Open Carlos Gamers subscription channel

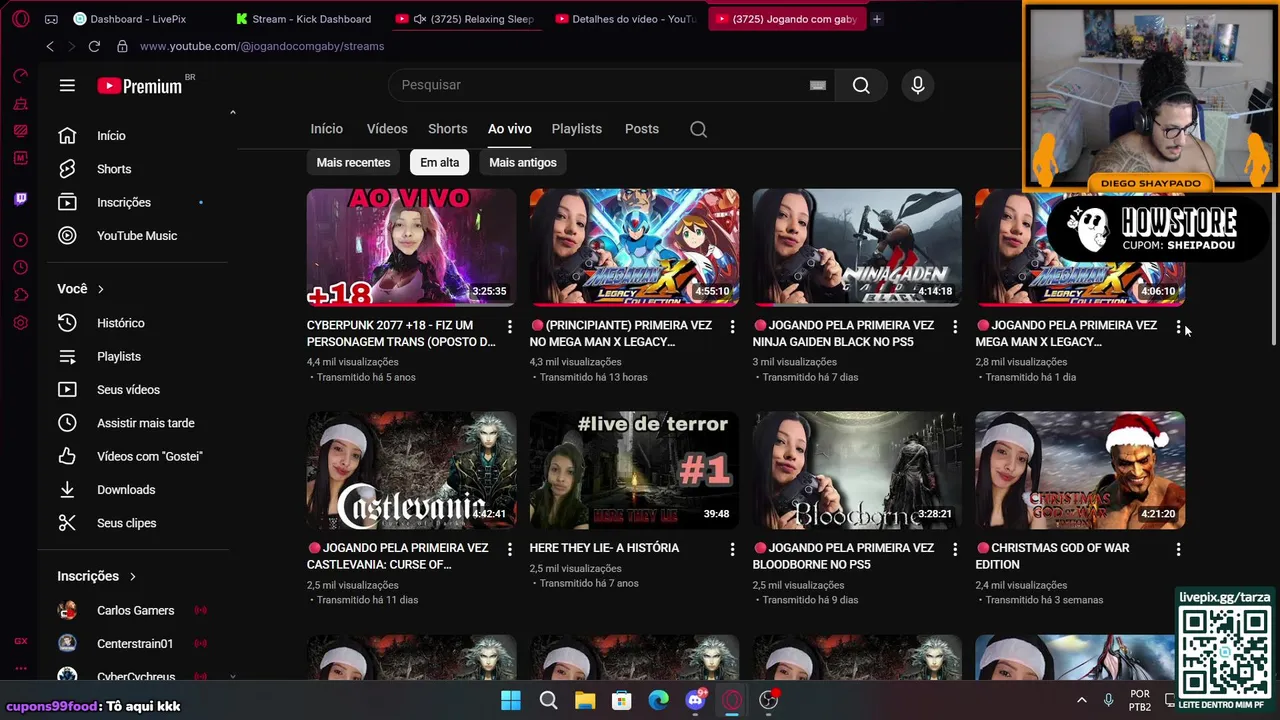(x=134, y=611)
